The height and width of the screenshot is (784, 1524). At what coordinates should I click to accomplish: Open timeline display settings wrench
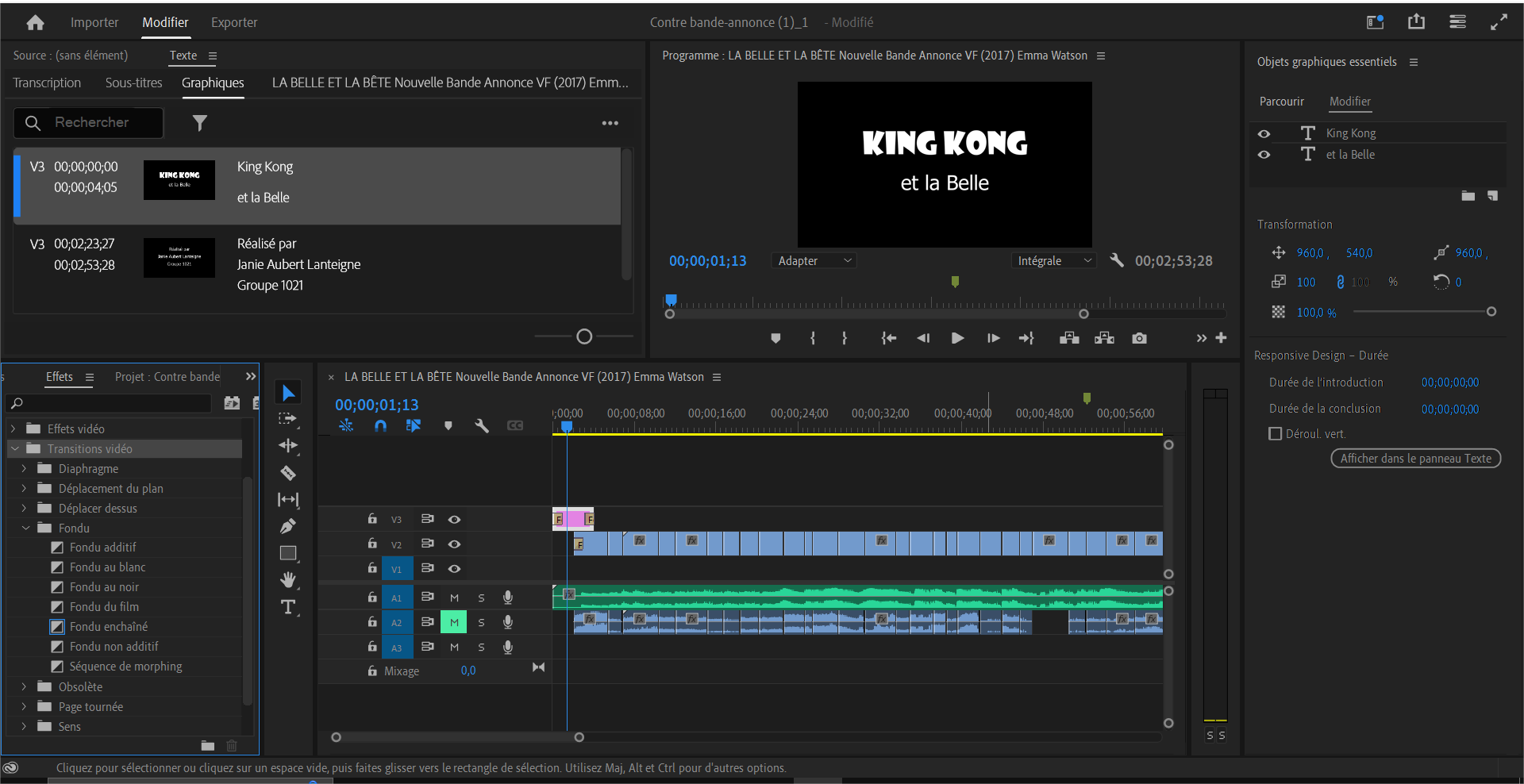coord(482,426)
